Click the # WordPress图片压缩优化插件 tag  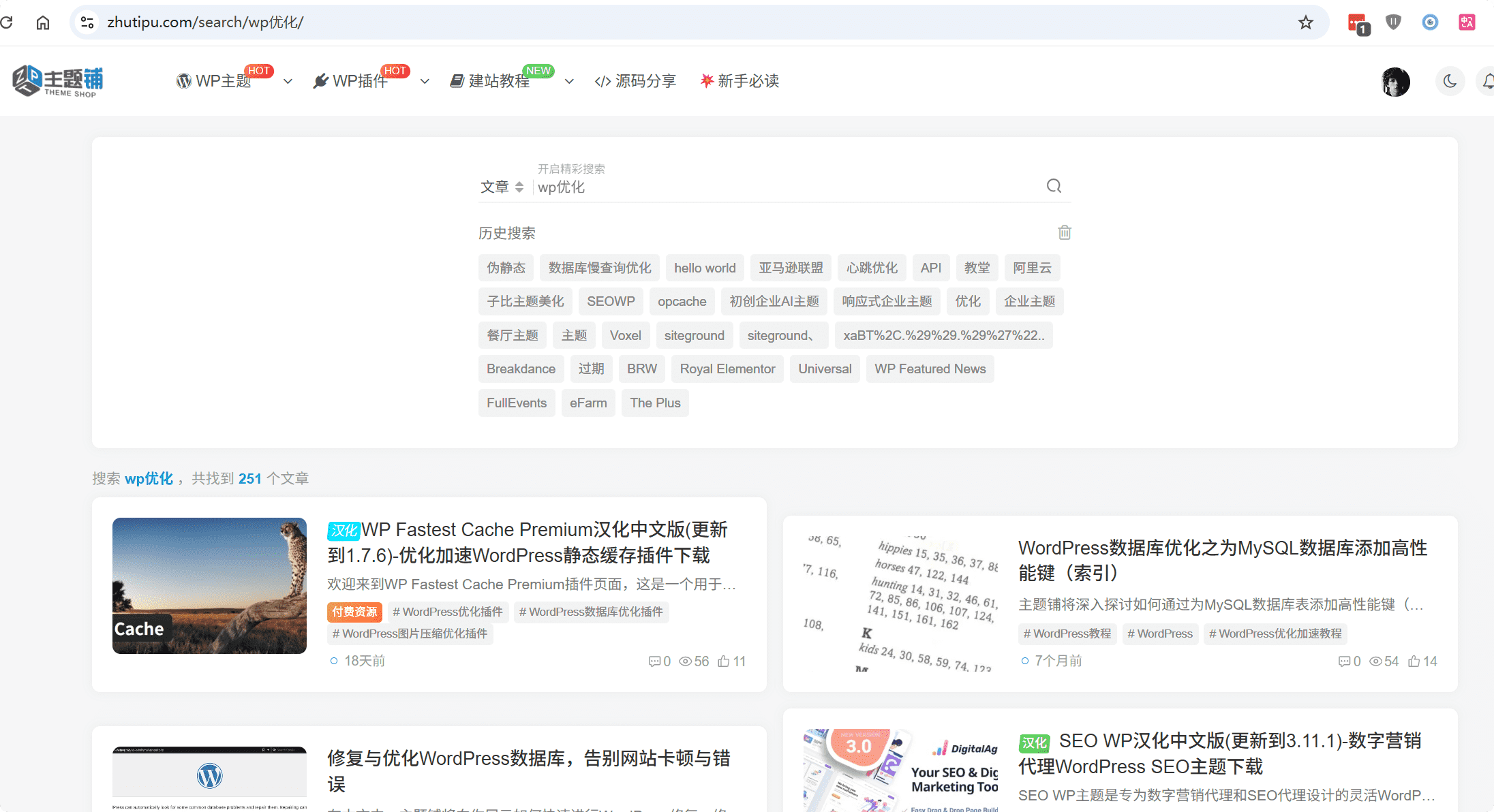click(x=410, y=634)
